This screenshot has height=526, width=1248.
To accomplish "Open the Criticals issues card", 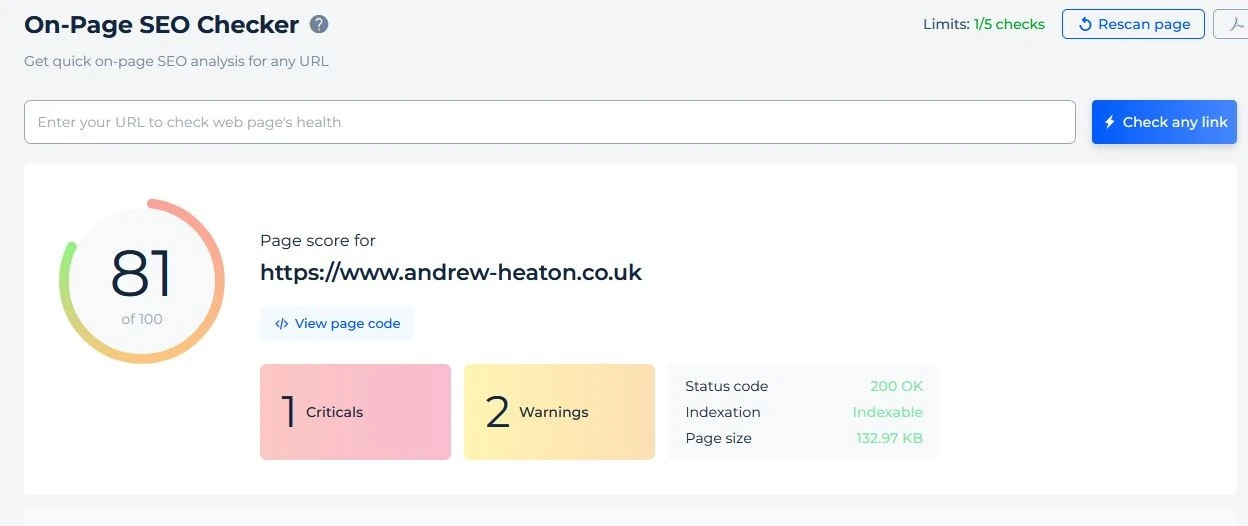I will [355, 412].
